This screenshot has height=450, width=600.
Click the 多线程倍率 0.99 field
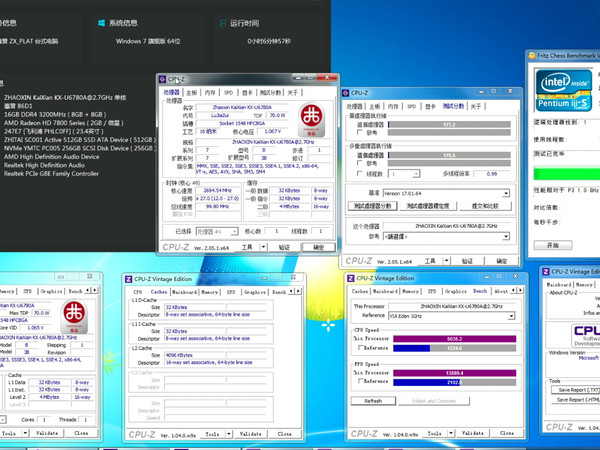[x=492, y=174]
